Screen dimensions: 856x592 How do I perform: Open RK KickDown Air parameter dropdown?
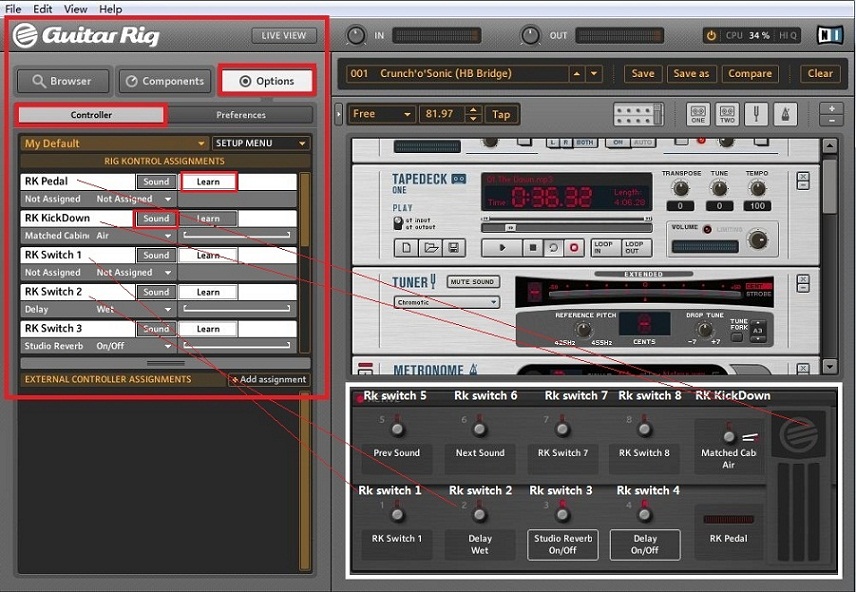[134, 236]
